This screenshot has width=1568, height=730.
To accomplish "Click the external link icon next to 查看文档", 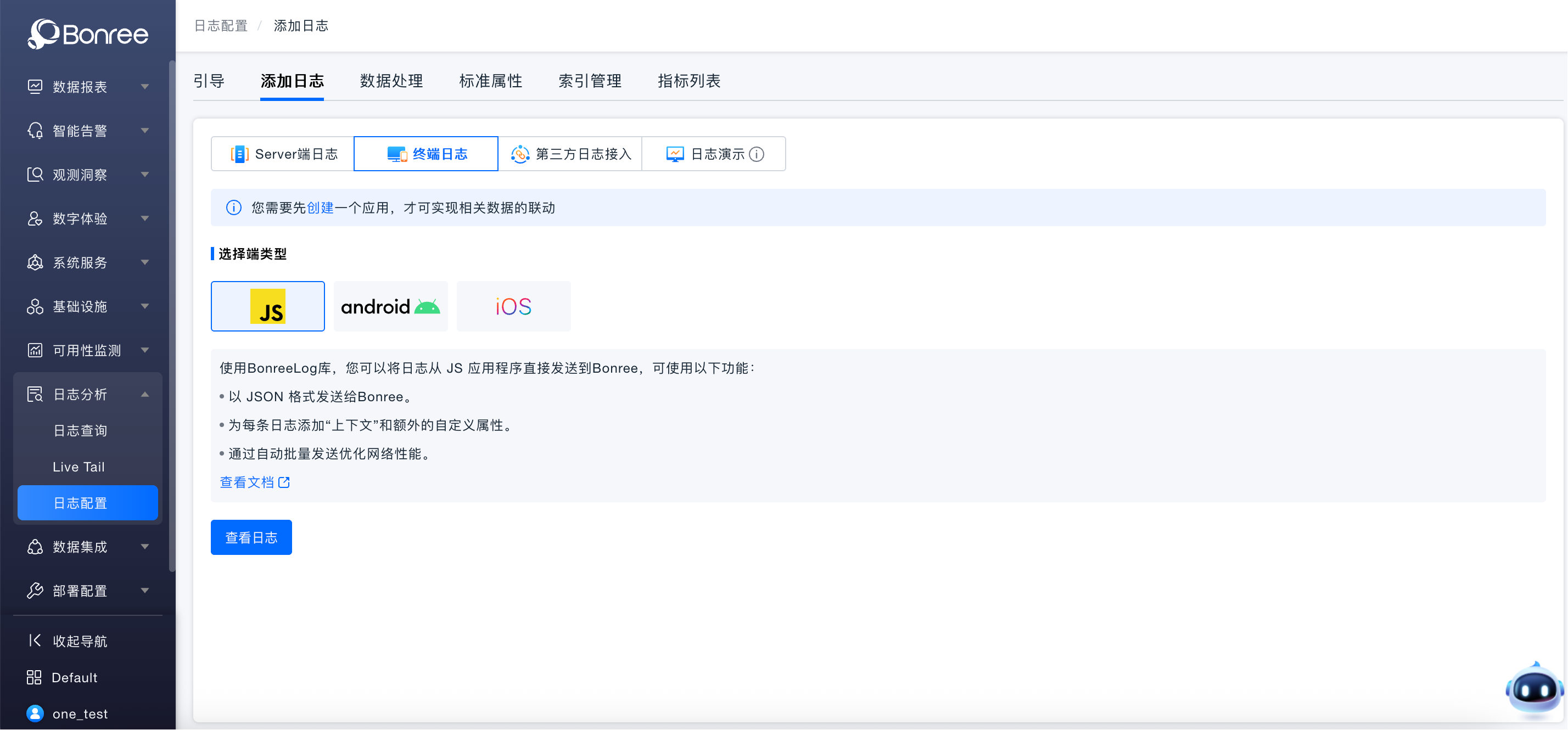I will [x=284, y=482].
